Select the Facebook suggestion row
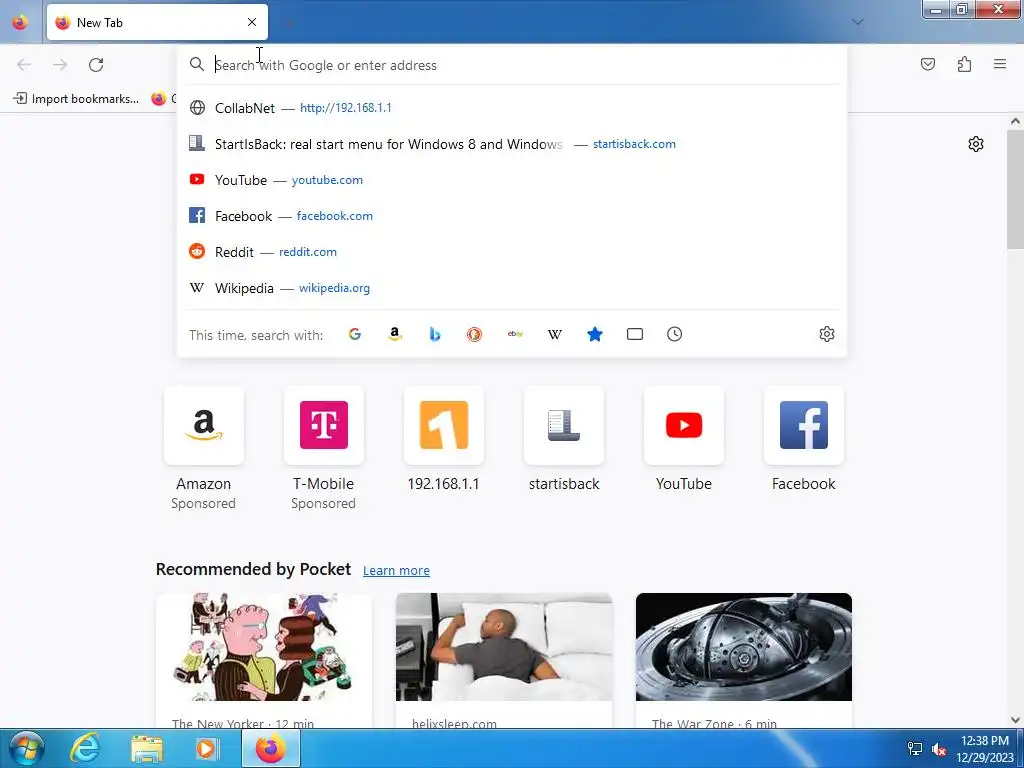 tap(512, 216)
